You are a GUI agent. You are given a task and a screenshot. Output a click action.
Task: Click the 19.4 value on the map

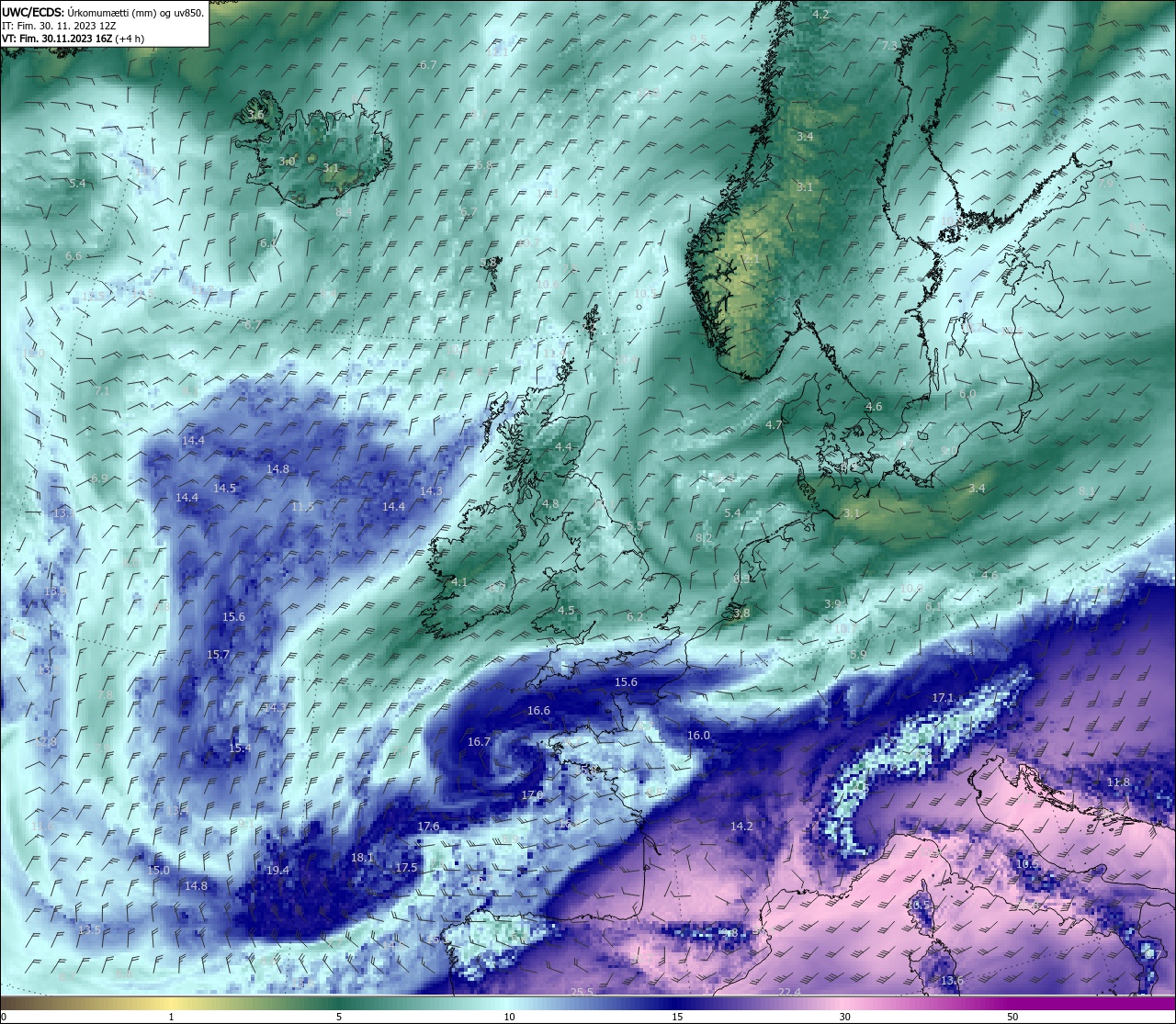click(277, 870)
